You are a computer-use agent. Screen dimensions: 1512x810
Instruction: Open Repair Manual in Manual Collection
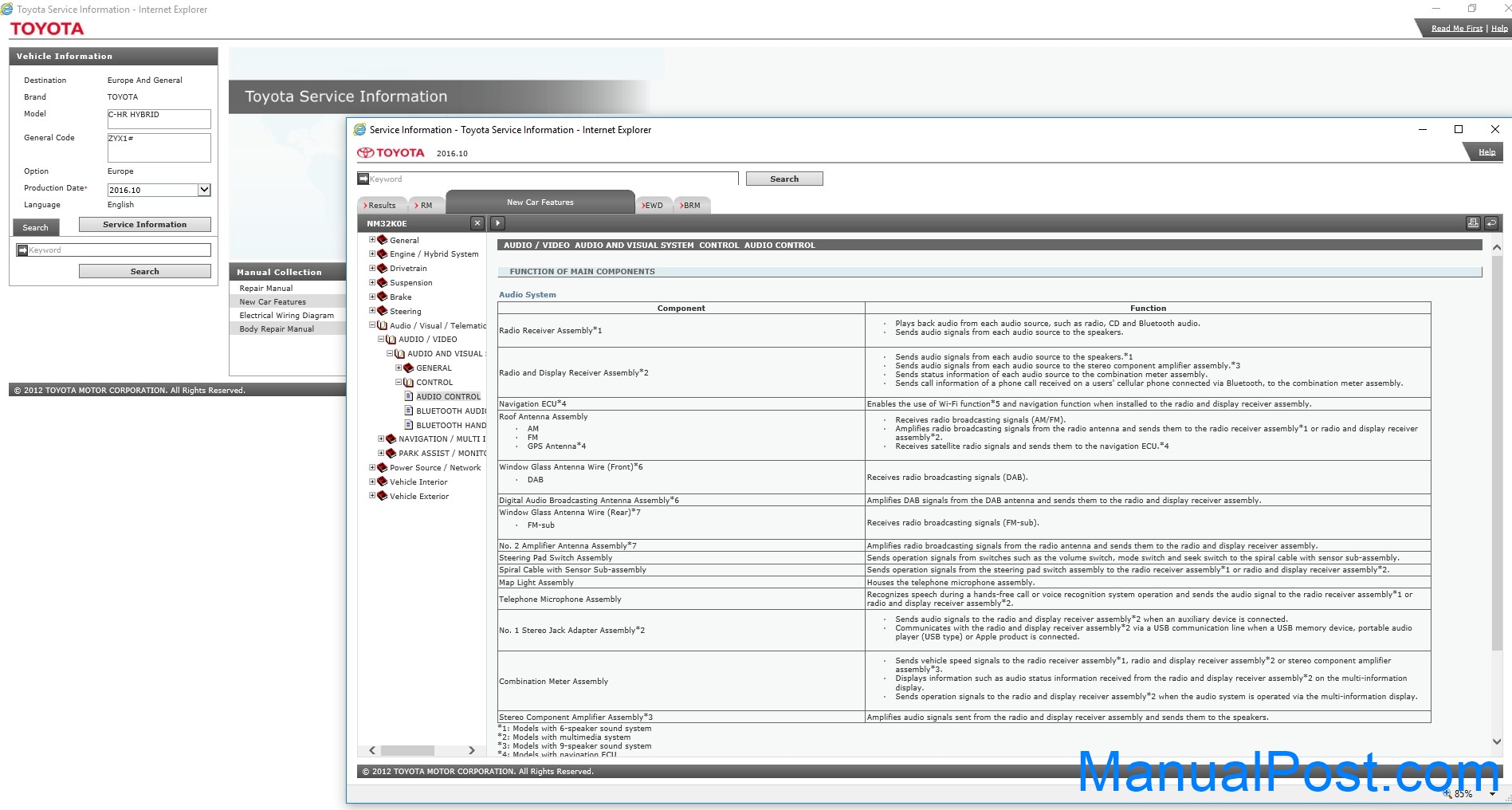(x=266, y=288)
